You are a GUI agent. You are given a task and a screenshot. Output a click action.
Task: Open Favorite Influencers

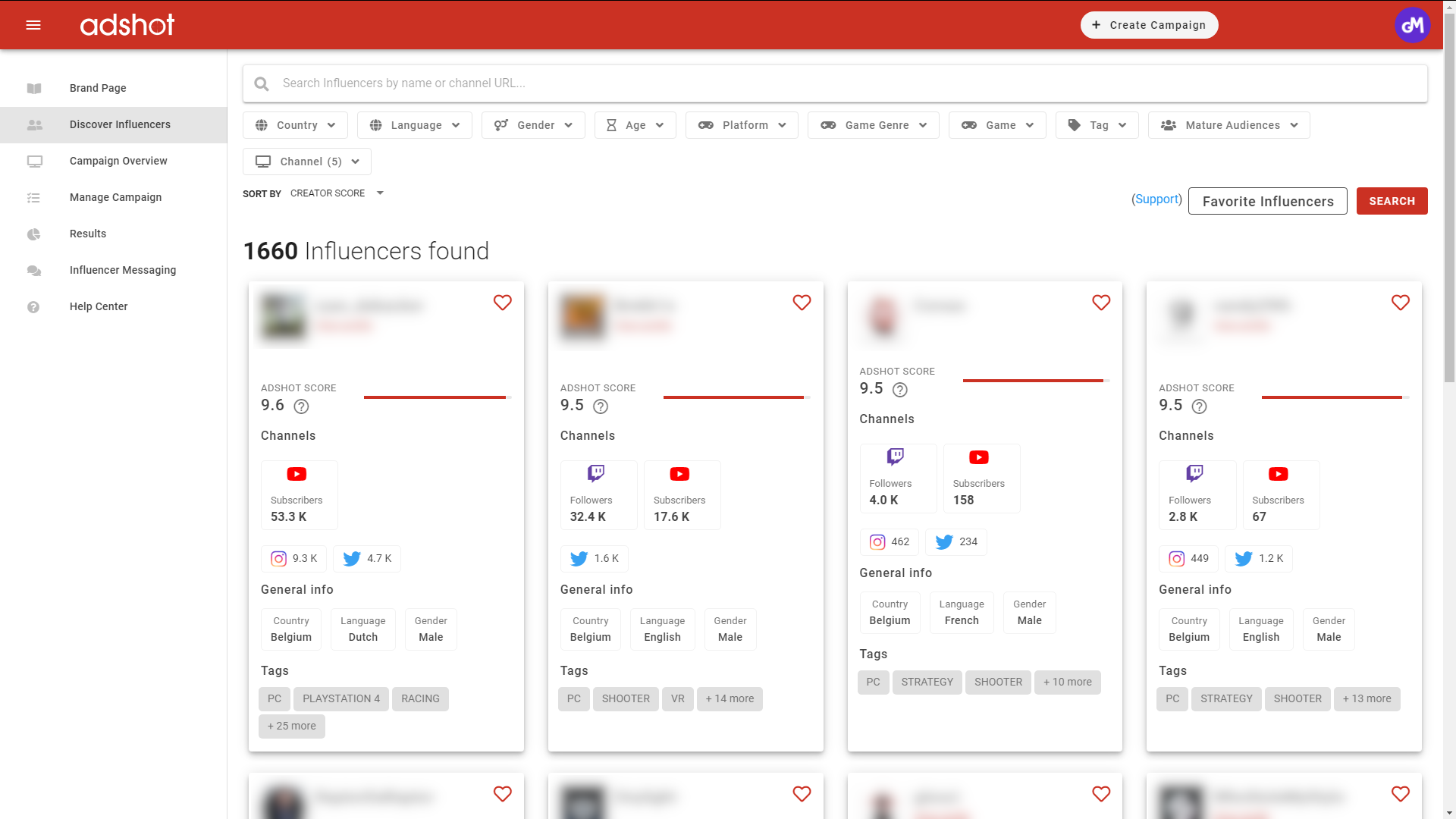click(x=1267, y=201)
